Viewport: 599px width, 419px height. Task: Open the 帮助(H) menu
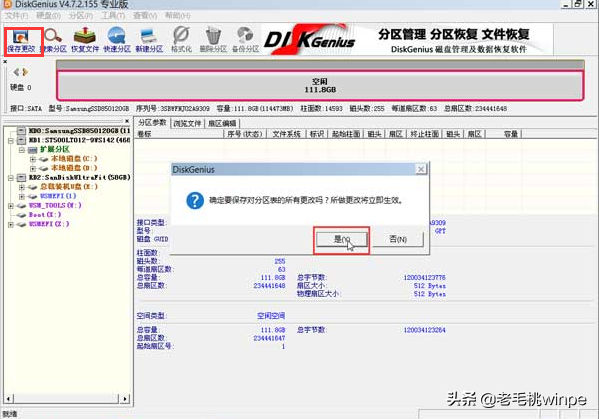click(177, 16)
